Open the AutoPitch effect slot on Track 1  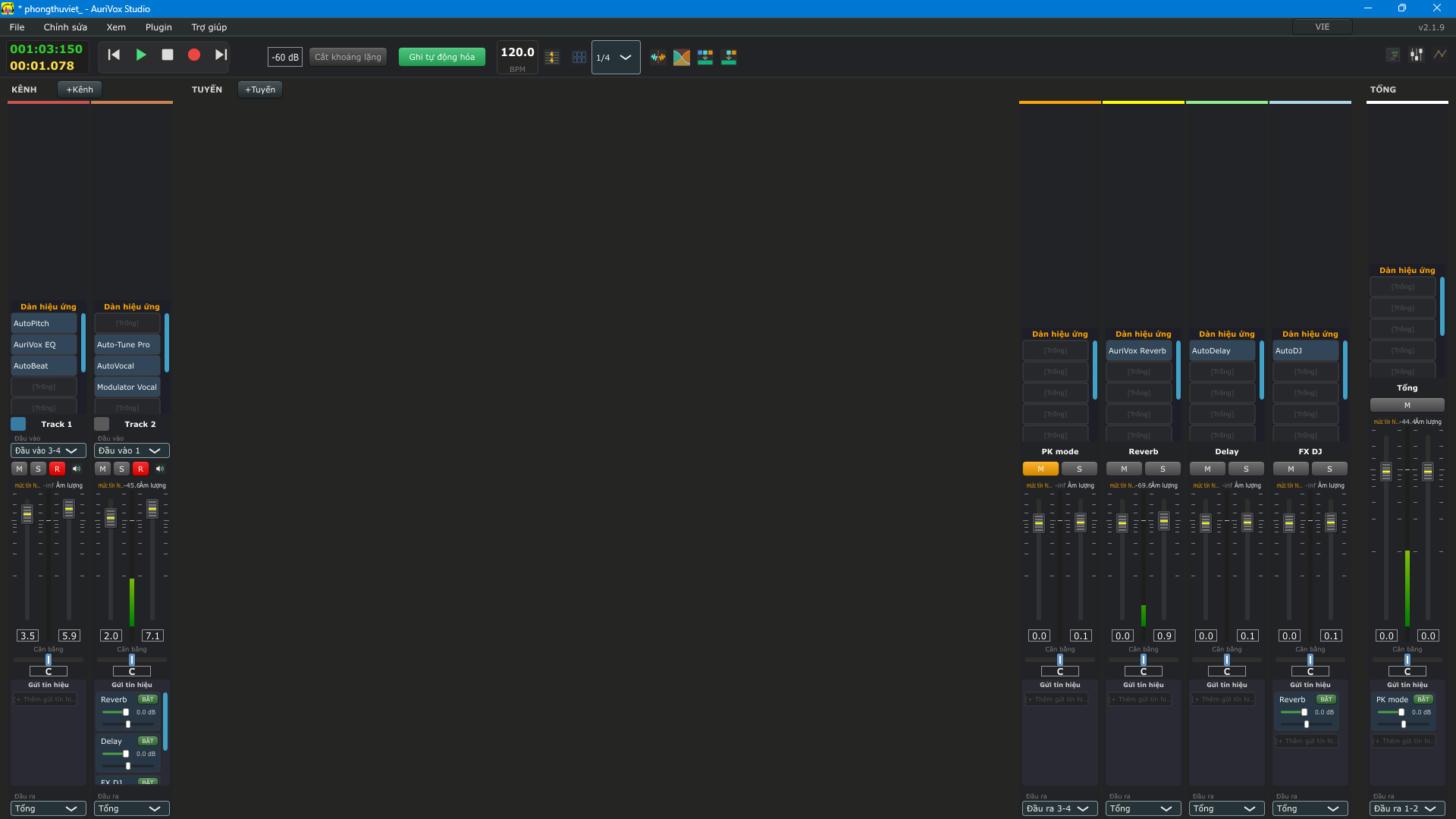(44, 323)
